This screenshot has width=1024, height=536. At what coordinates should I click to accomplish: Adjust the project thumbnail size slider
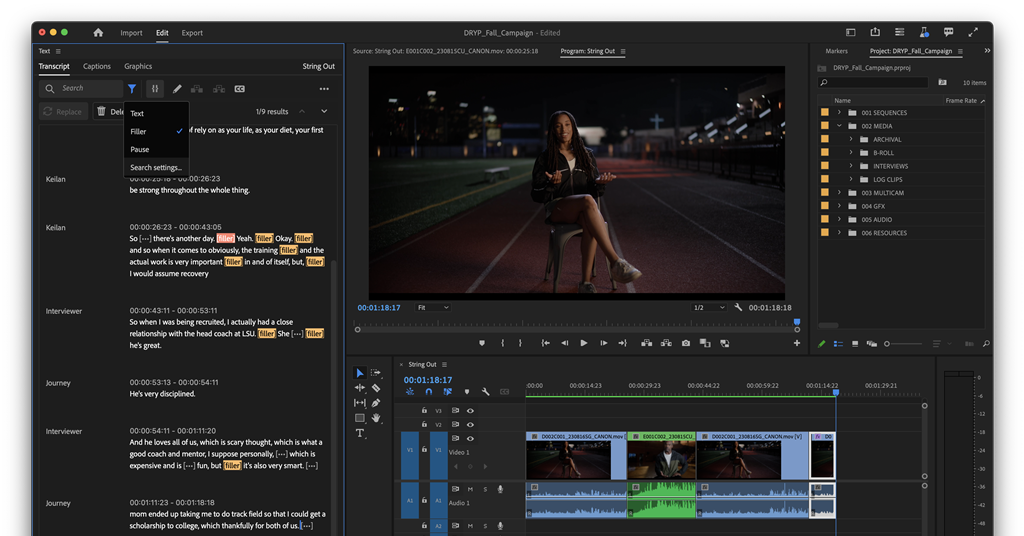pyautogui.click(x=903, y=343)
